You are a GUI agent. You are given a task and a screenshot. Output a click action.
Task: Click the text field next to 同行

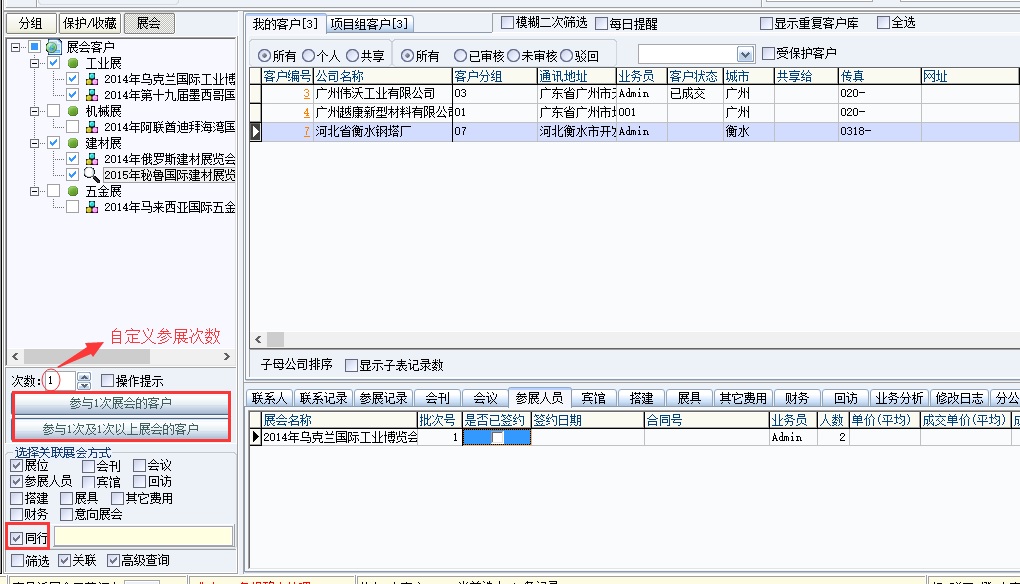point(143,537)
